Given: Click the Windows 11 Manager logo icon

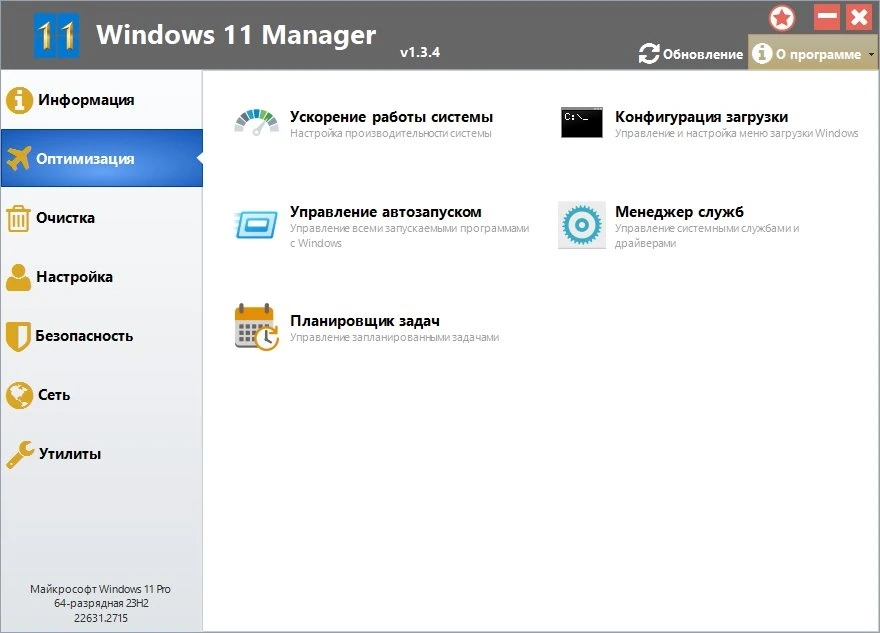Looking at the screenshot, I should (x=56, y=36).
